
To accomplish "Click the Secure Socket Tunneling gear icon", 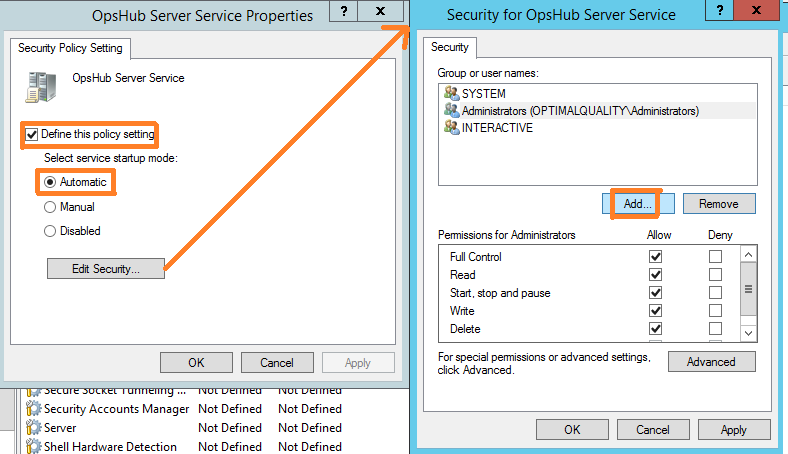I will coord(34,391).
